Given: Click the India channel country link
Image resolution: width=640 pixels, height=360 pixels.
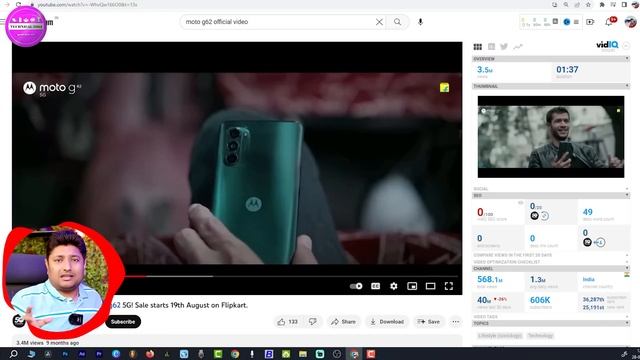Looking at the screenshot, I should (588, 280).
